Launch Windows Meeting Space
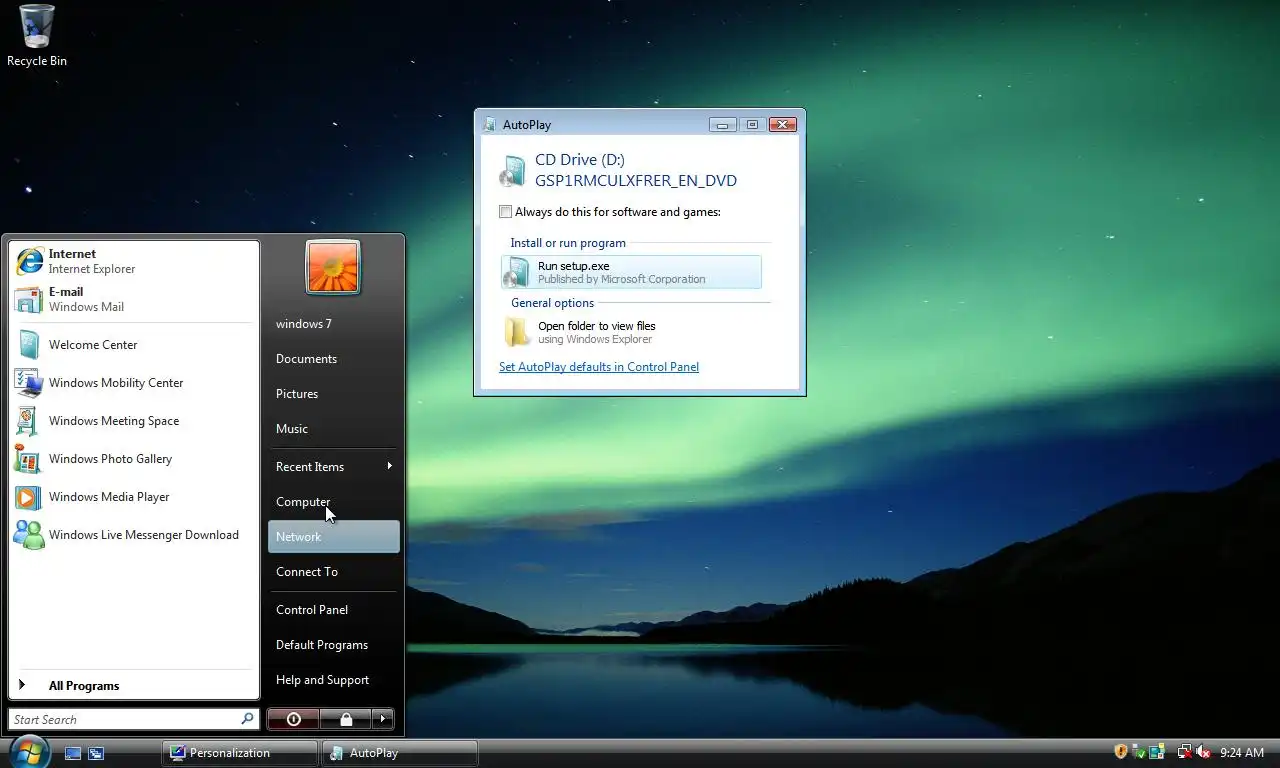 click(134, 421)
